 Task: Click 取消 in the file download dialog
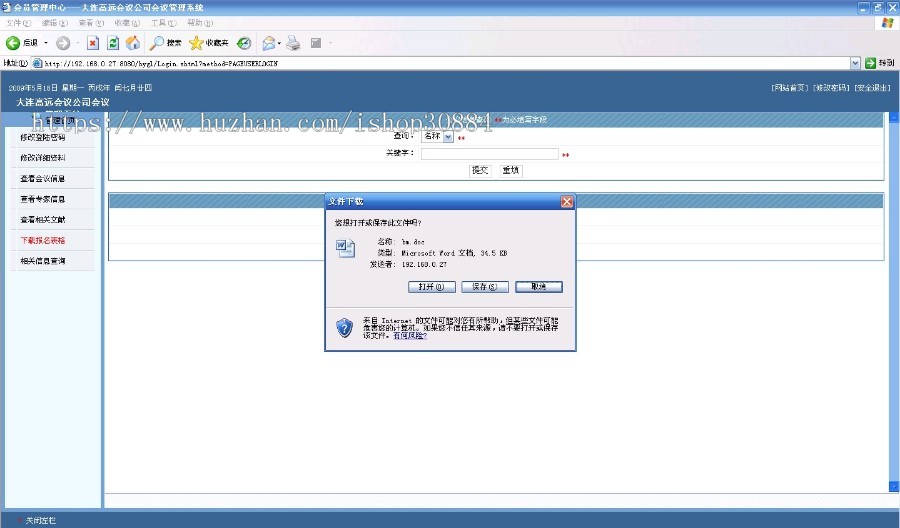click(x=539, y=287)
